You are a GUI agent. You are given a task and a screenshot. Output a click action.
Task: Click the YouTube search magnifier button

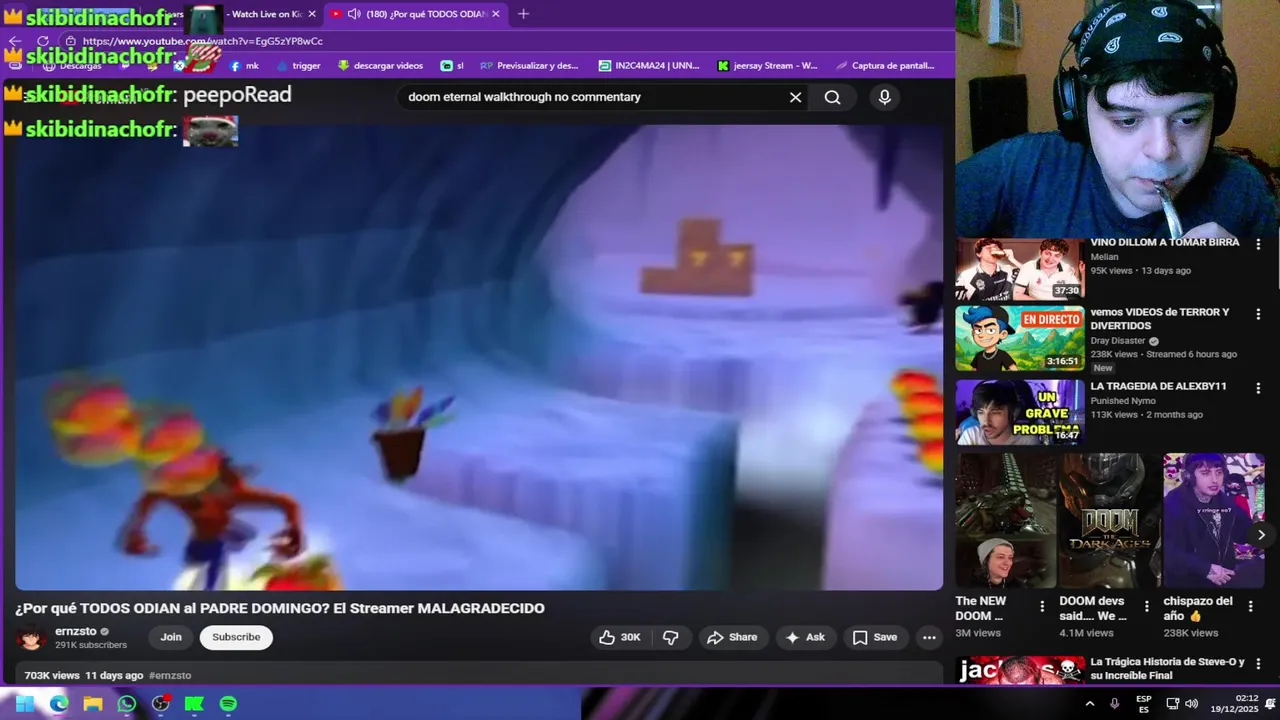[832, 97]
